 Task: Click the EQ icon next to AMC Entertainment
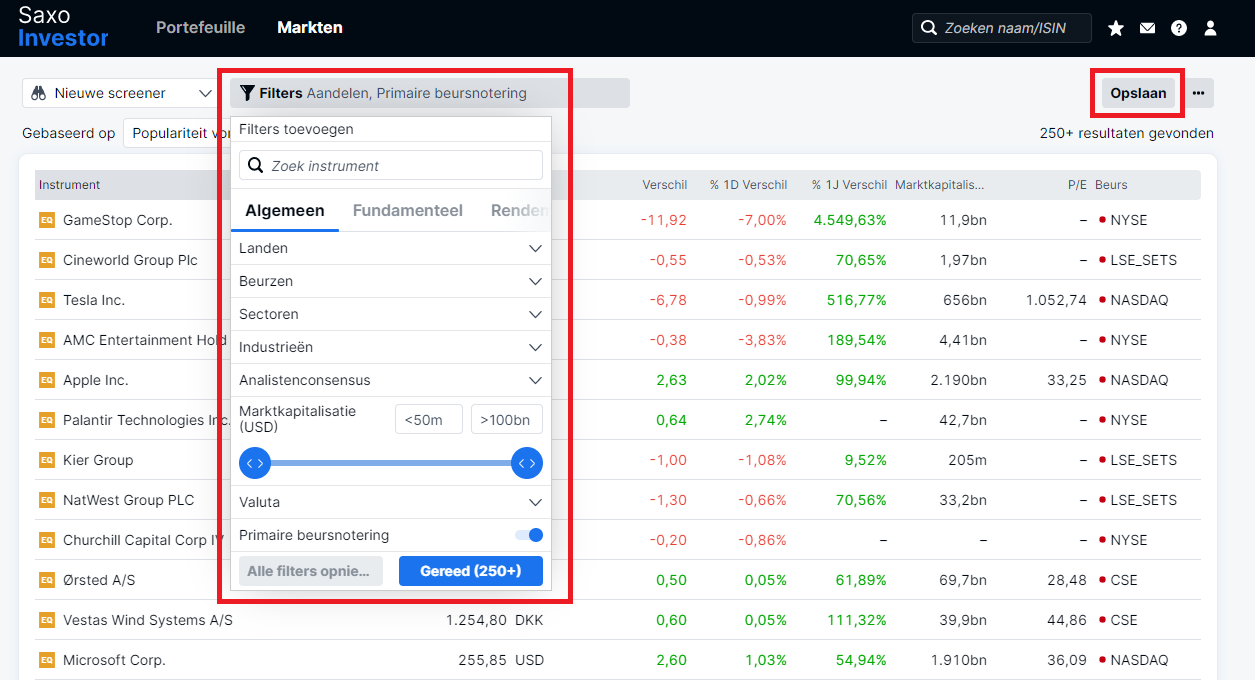[46, 340]
